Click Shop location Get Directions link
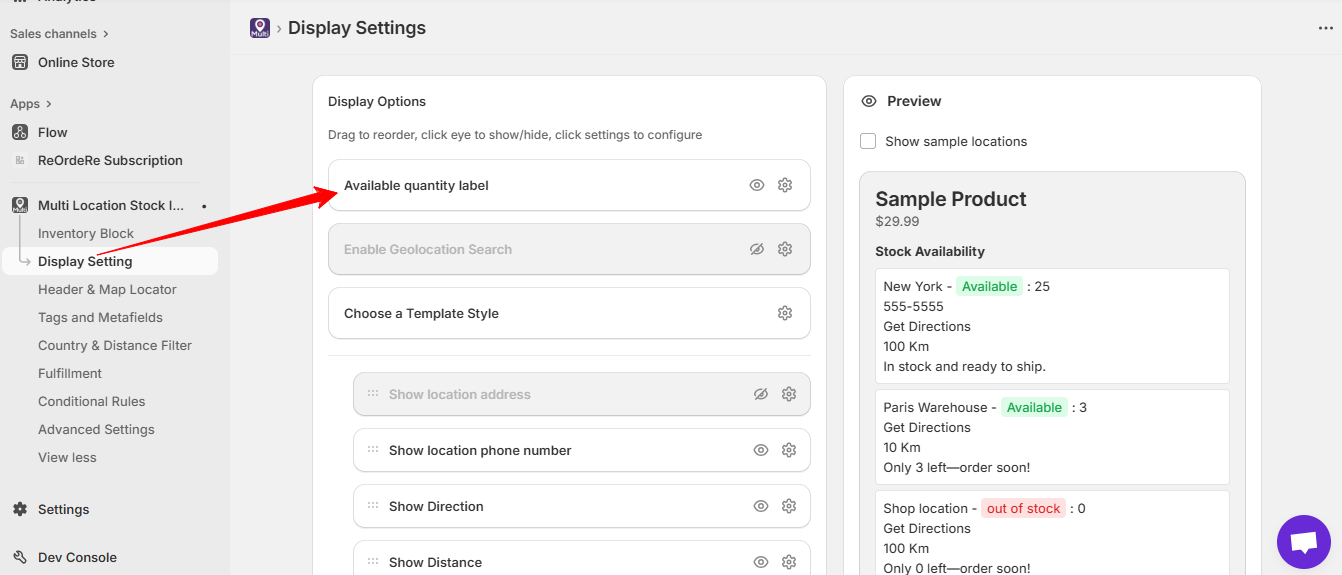This screenshot has width=1342, height=575. click(x=927, y=528)
